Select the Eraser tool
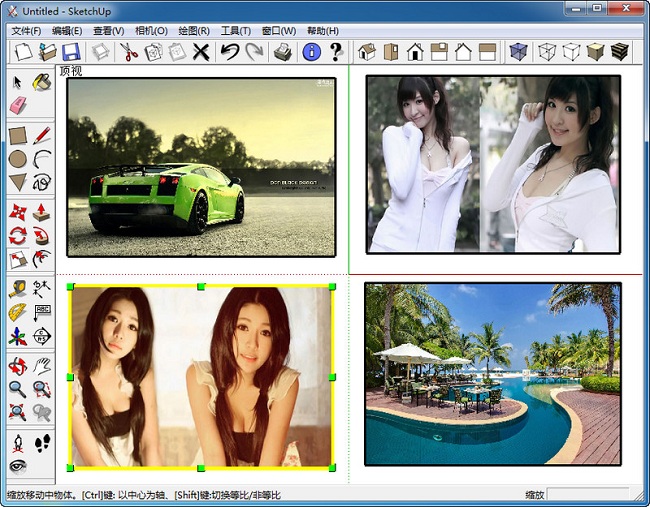The height and width of the screenshot is (507, 650). pos(17,106)
